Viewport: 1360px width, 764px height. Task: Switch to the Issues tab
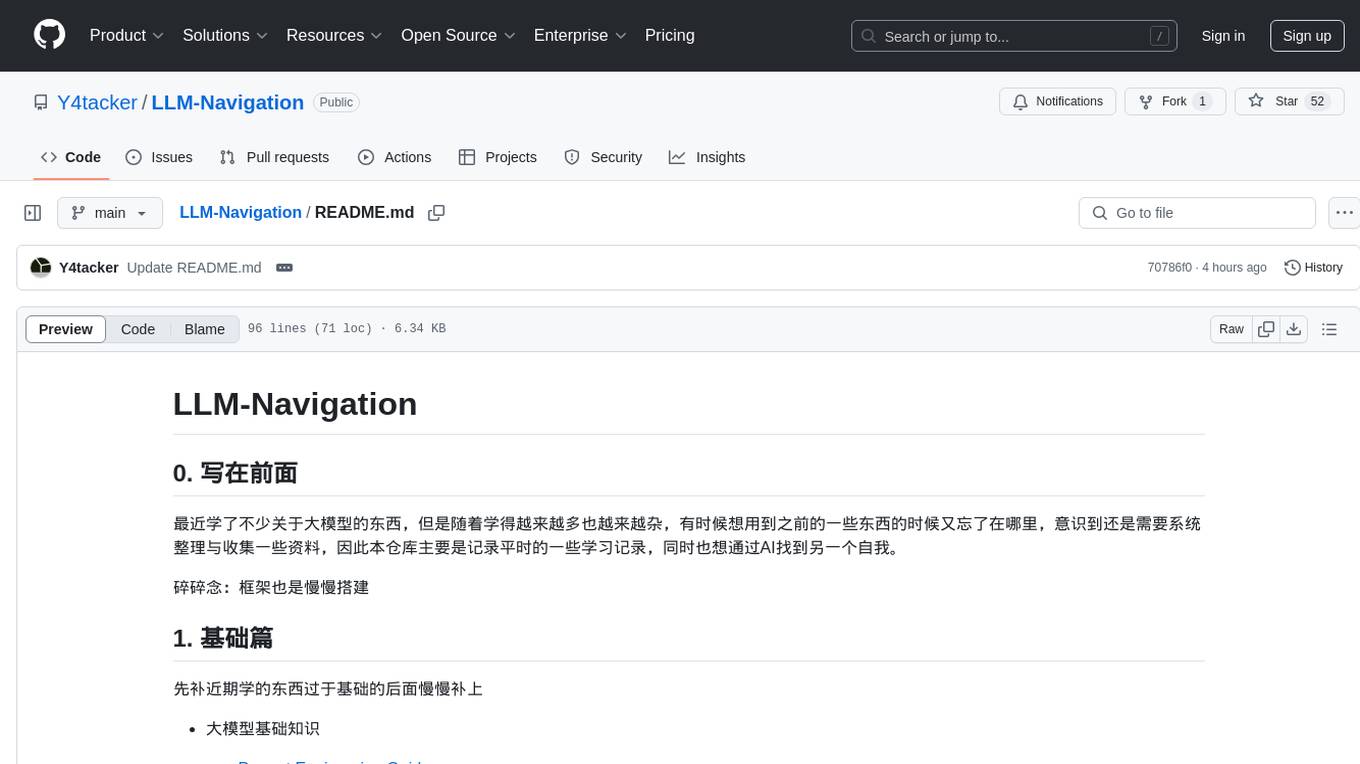159,157
